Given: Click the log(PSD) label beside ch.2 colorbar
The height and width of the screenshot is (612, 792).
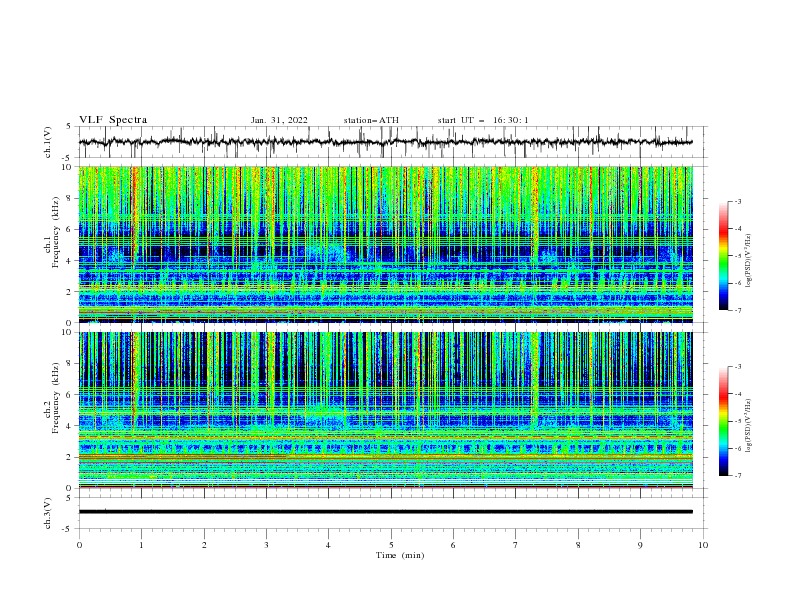Looking at the screenshot, I should pos(749,425).
